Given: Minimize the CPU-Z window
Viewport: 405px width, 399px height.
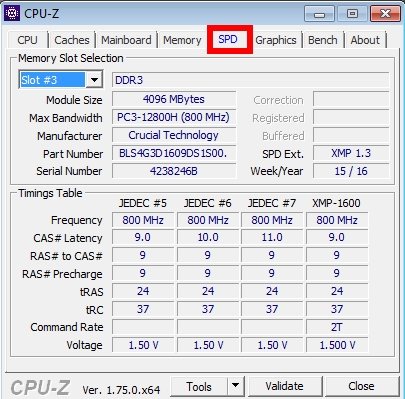Looking at the screenshot, I should click(x=319, y=14).
